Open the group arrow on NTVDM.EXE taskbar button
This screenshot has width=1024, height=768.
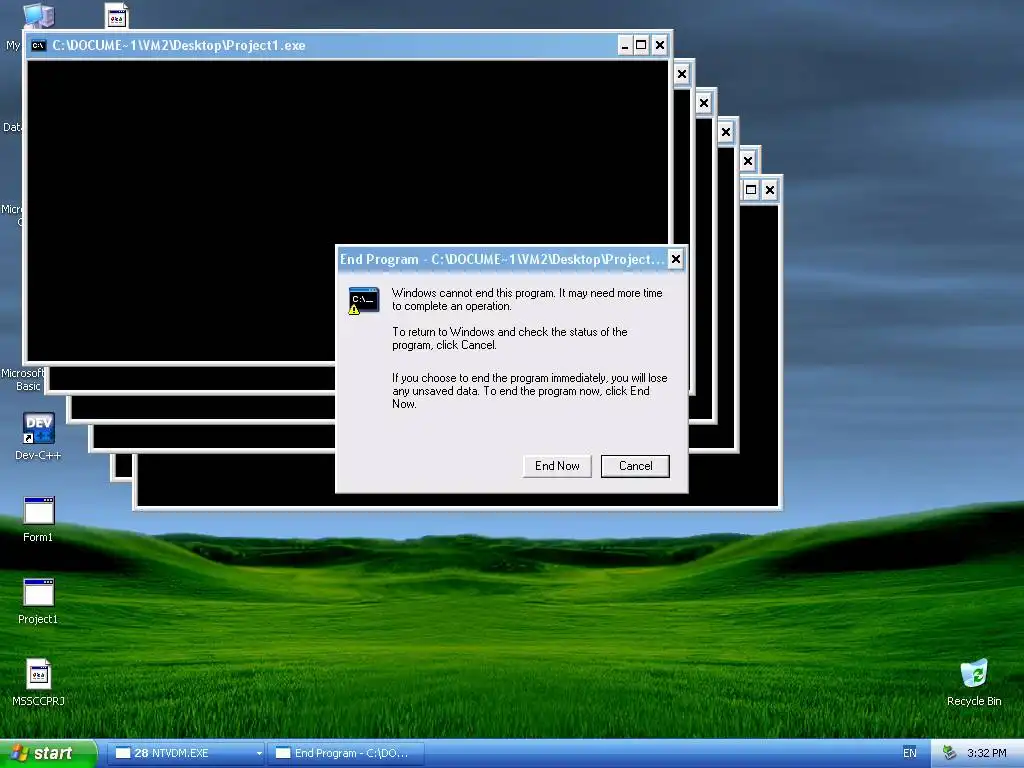click(x=259, y=754)
